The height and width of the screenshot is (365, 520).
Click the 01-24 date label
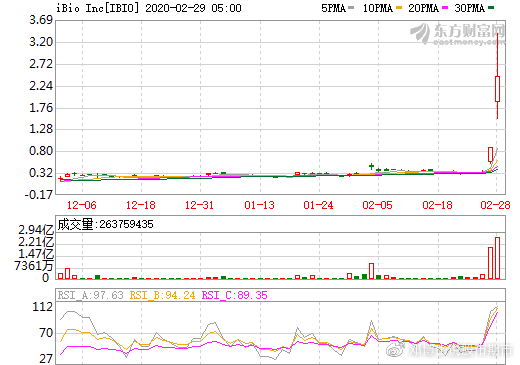coord(318,205)
